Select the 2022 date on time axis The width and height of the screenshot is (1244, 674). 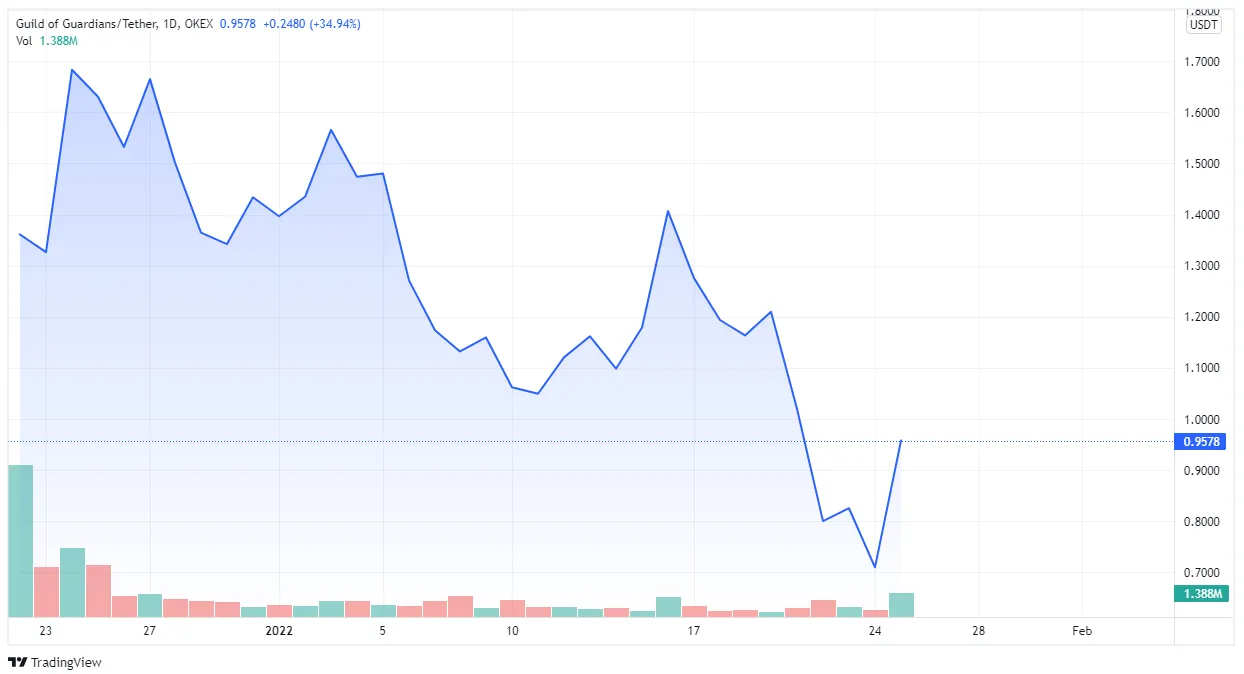pyautogui.click(x=279, y=631)
